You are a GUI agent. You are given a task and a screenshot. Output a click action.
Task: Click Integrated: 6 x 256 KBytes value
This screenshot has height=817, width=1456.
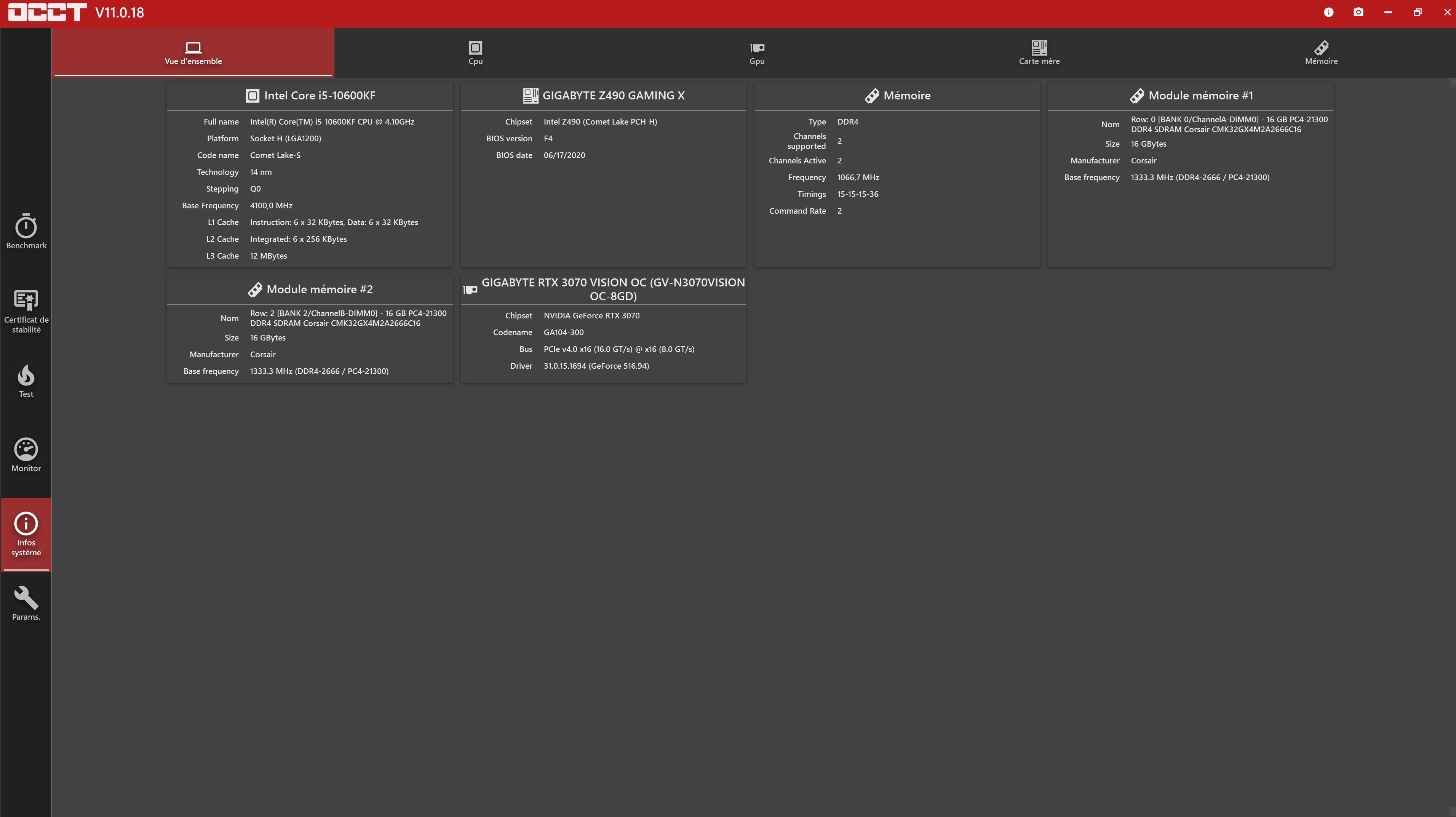pos(299,239)
